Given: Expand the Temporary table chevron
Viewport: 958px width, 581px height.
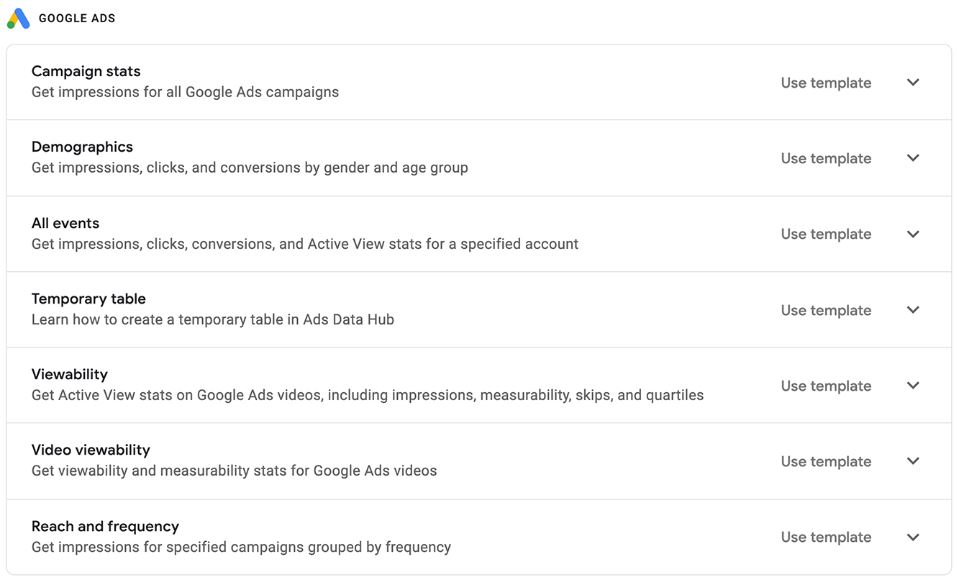Looking at the screenshot, I should click(913, 310).
